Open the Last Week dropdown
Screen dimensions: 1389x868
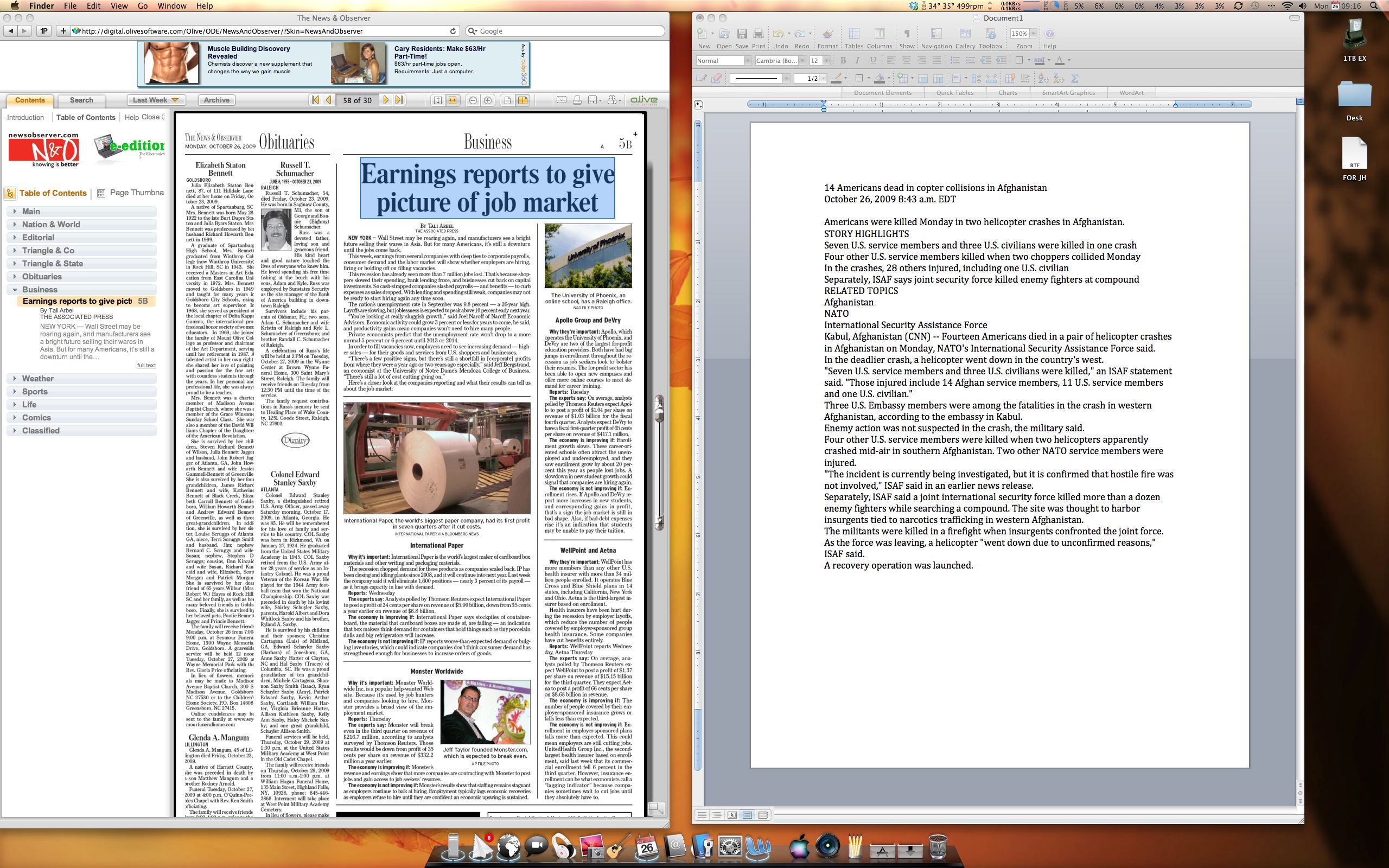click(156, 100)
